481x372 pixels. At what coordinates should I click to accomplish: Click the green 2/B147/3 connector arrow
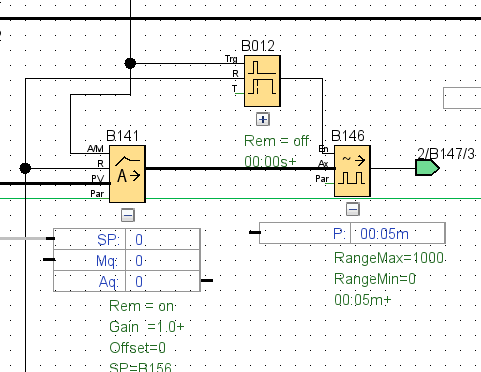(x=427, y=168)
